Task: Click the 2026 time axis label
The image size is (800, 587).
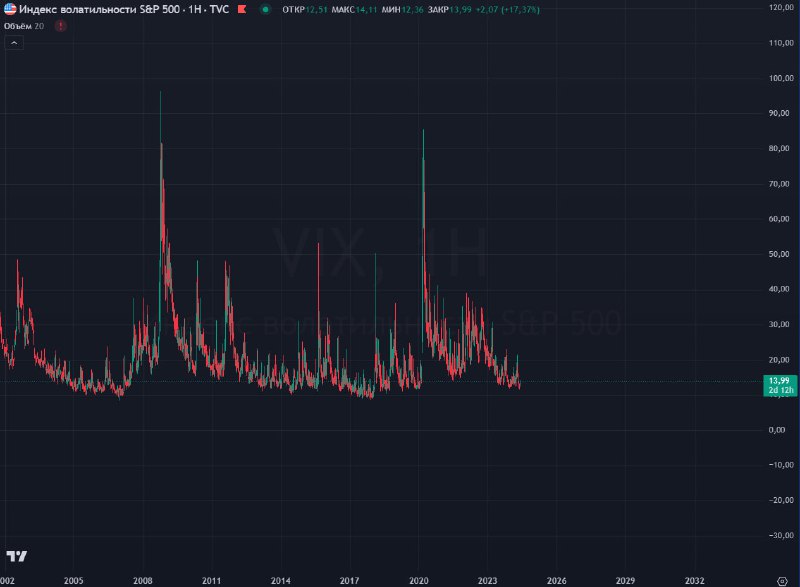Action: [x=557, y=581]
